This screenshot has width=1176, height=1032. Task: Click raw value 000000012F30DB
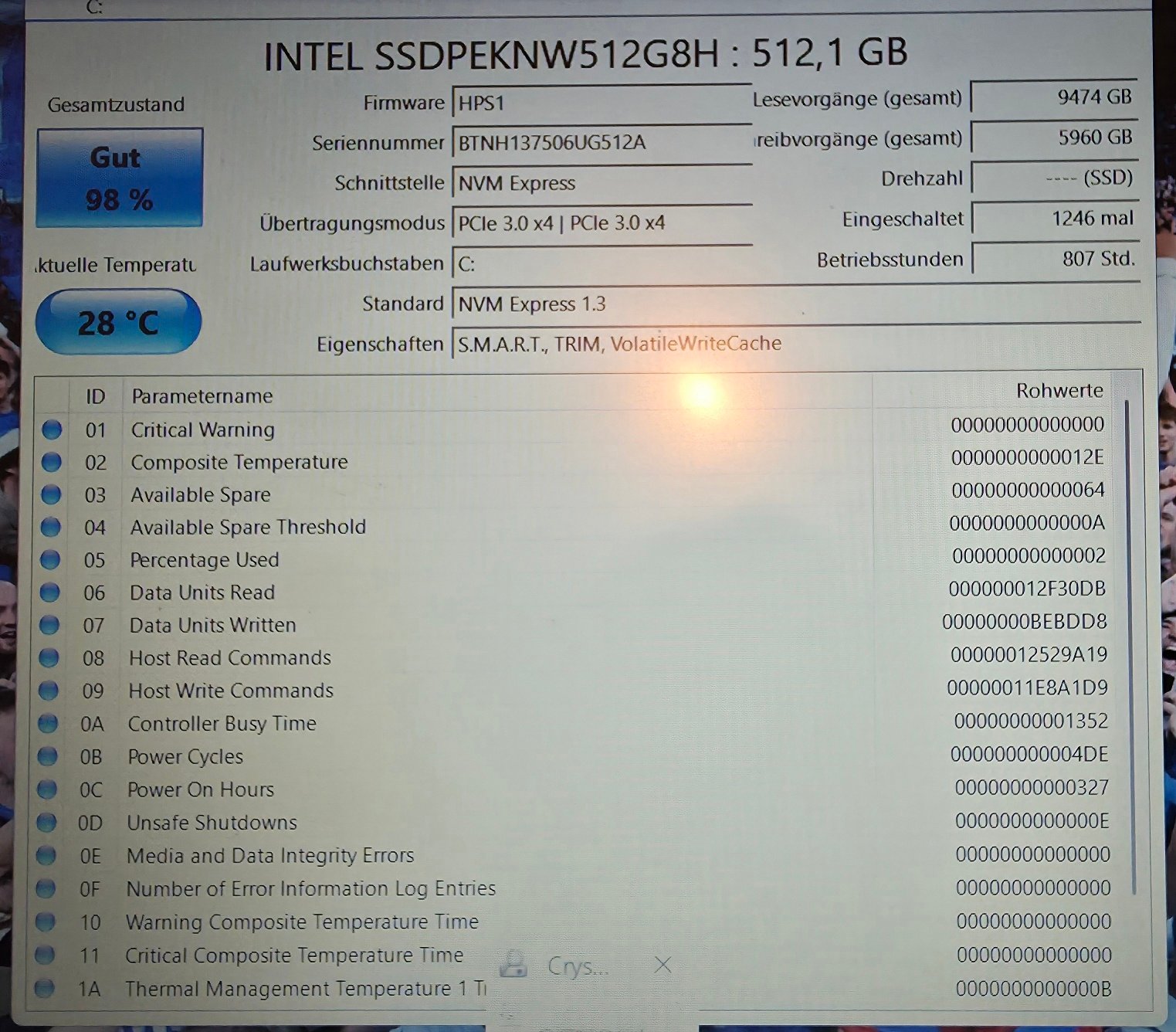coord(1028,589)
